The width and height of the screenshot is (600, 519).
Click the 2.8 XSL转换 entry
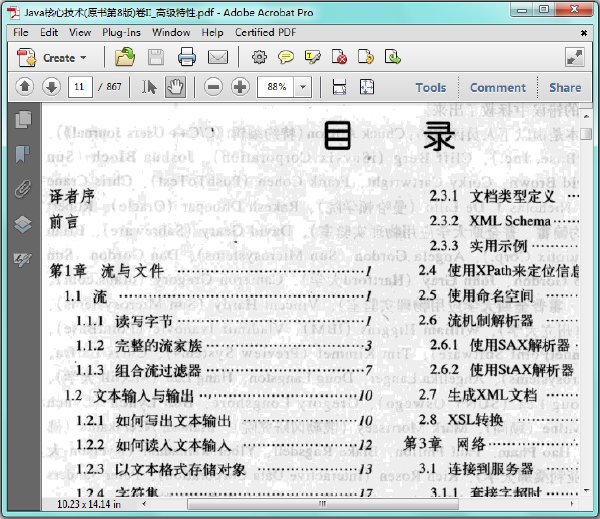coord(498,420)
